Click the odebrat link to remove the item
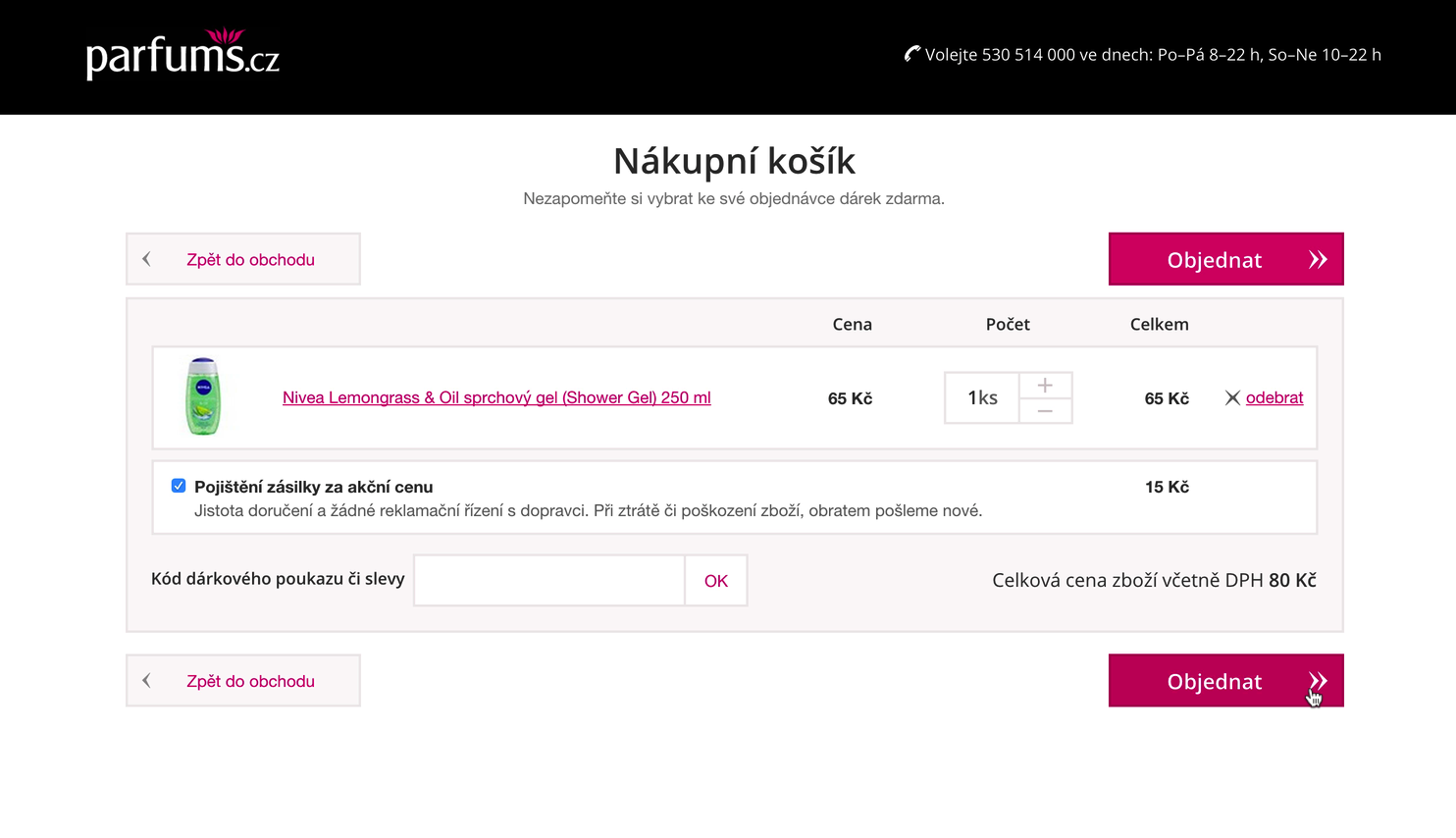Viewport: 1456px width, 838px height. [1274, 397]
